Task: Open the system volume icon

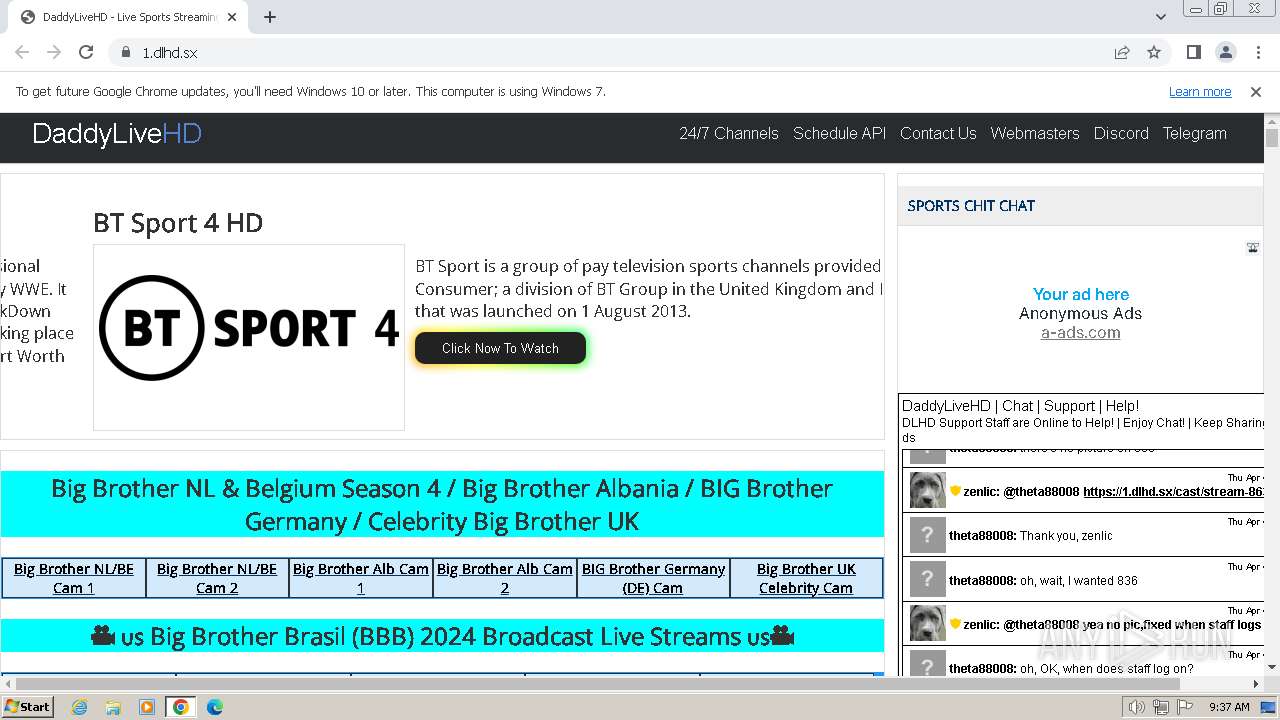Action: (1137, 707)
